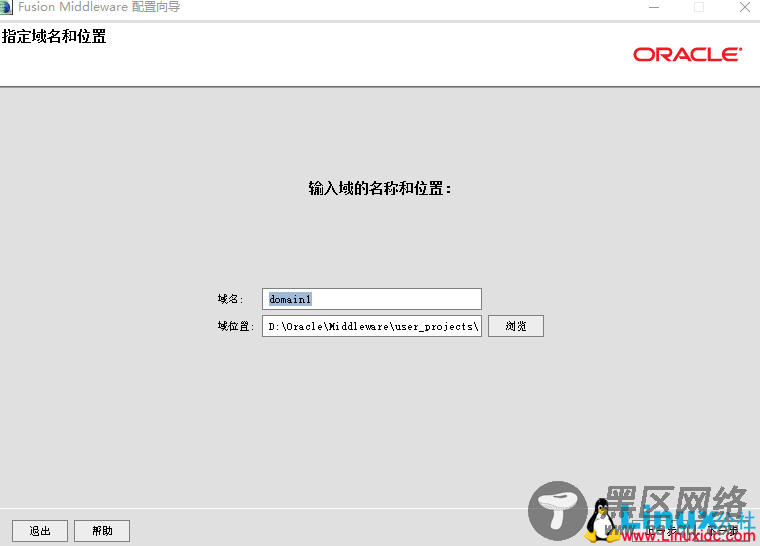Image resolution: width=760 pixels, height=546 pixels.
Task: Click the Fusion Middleware window globe icon
Action: click(x=5, y=7)
